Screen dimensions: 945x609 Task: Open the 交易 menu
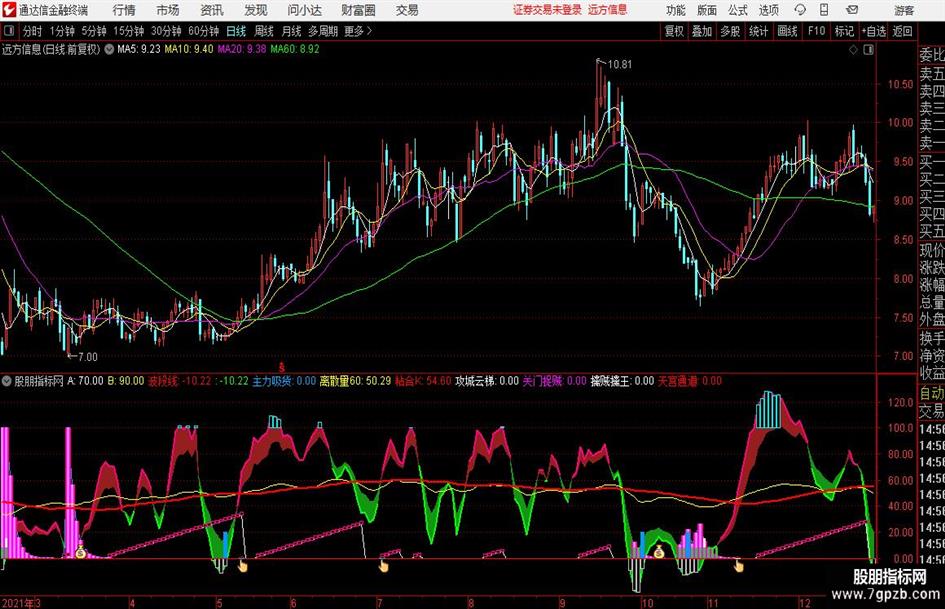pyautogui.click(x=407, y=10)
